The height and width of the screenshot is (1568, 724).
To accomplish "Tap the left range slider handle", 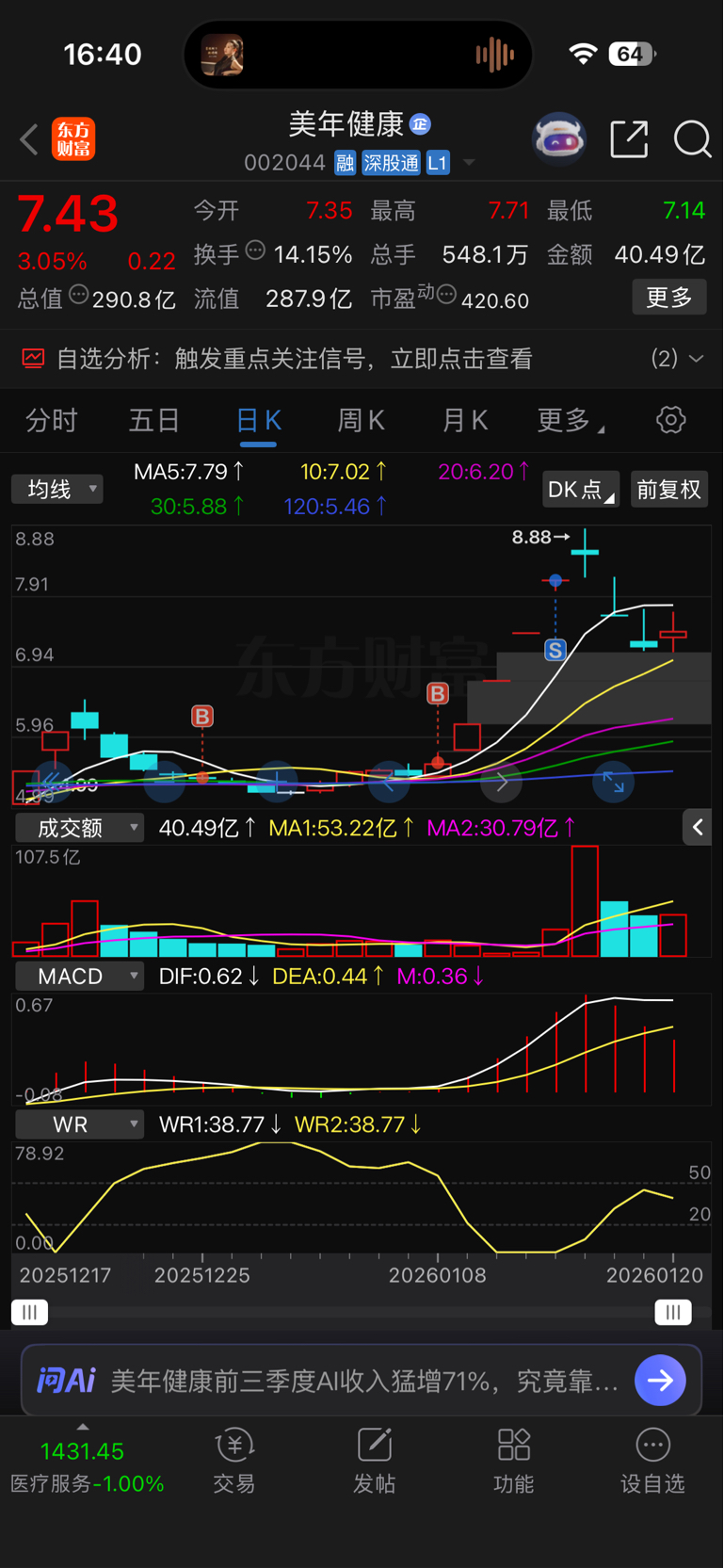I will click(x=29, y=1312).
